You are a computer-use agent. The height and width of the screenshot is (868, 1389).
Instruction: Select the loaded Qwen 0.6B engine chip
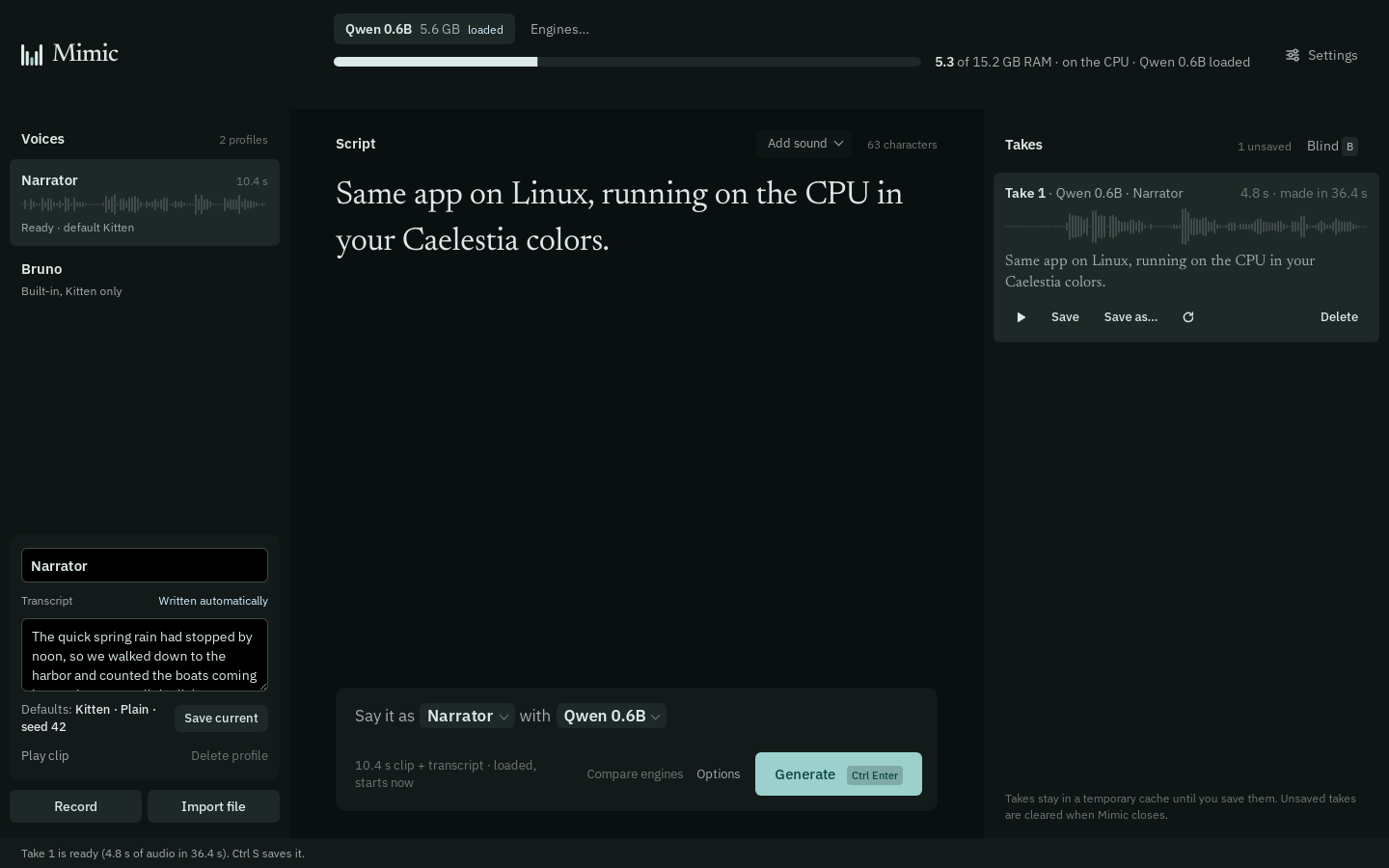[424, 29]
